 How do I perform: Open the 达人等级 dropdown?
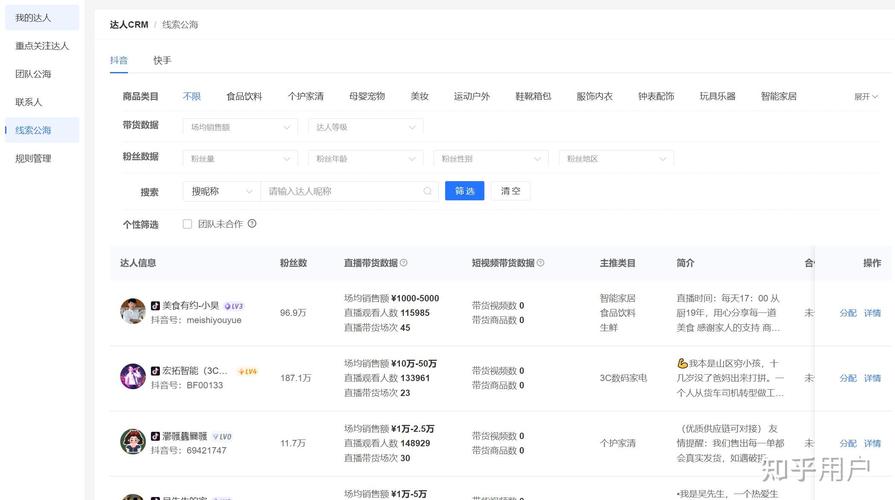[x=365, y=127]
